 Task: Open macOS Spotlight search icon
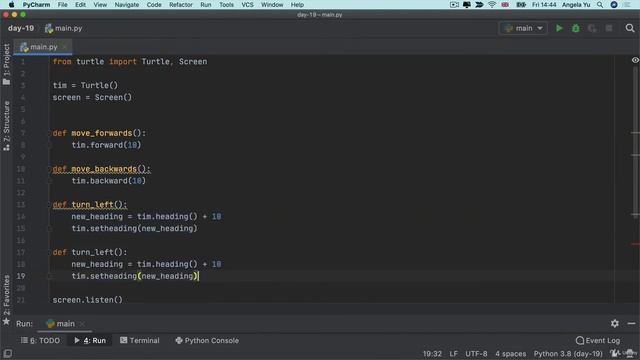click(600, 5)
